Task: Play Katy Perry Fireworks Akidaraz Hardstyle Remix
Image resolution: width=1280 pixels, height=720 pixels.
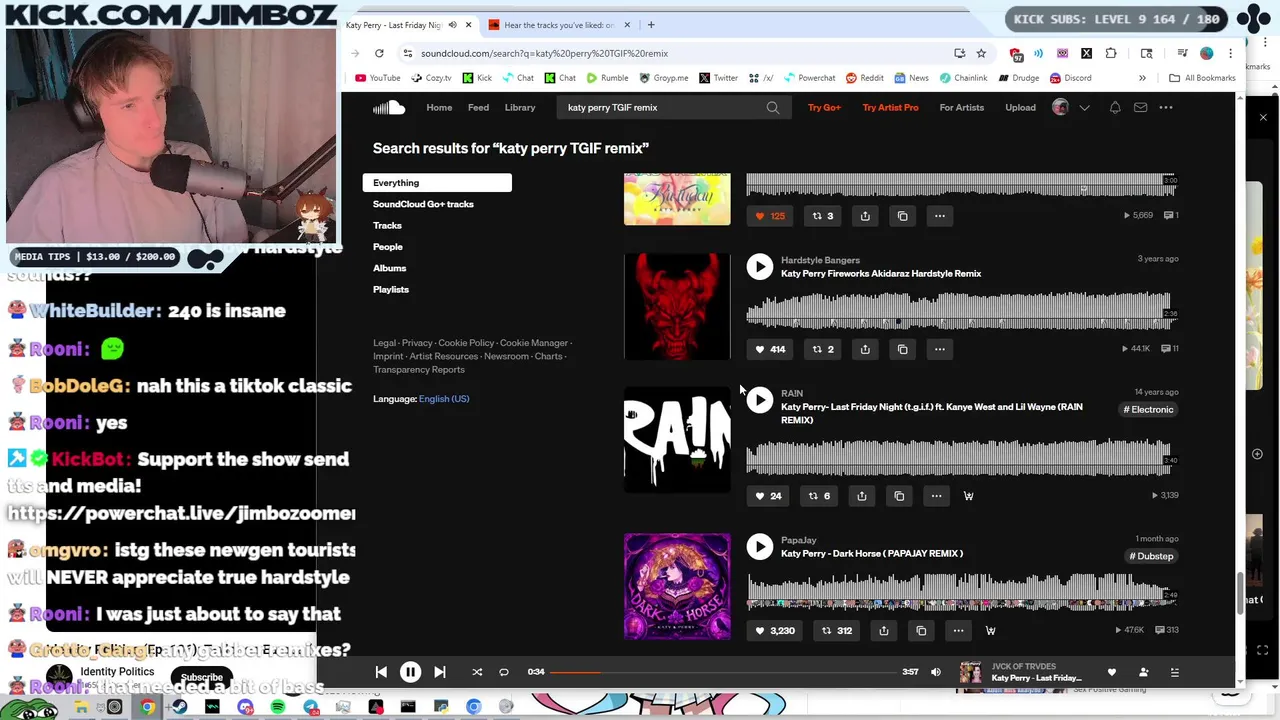Action: tap(760, 266)
